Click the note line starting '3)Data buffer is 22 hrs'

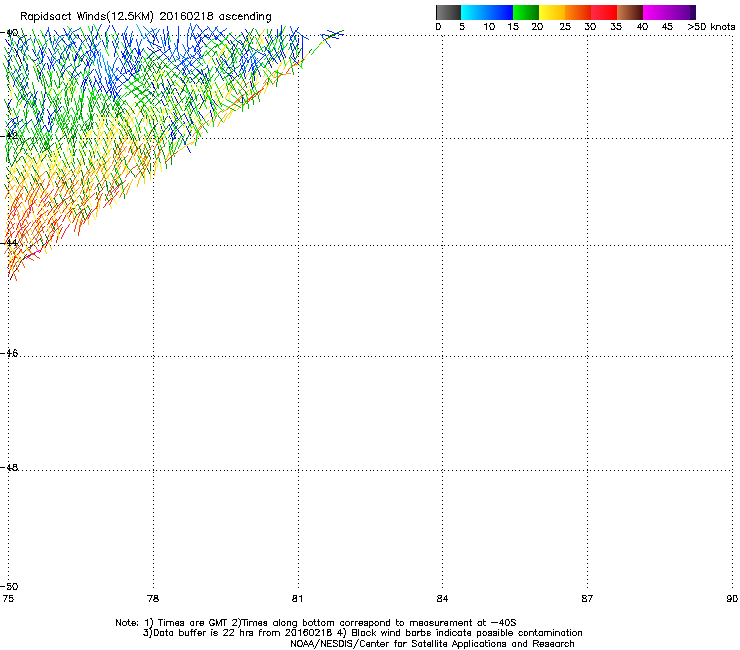click(x=362, y=633)
